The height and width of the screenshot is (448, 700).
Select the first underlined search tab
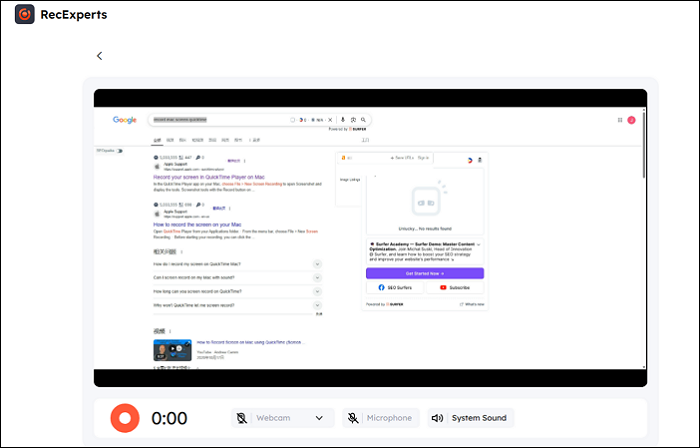(x=157, y=140)
